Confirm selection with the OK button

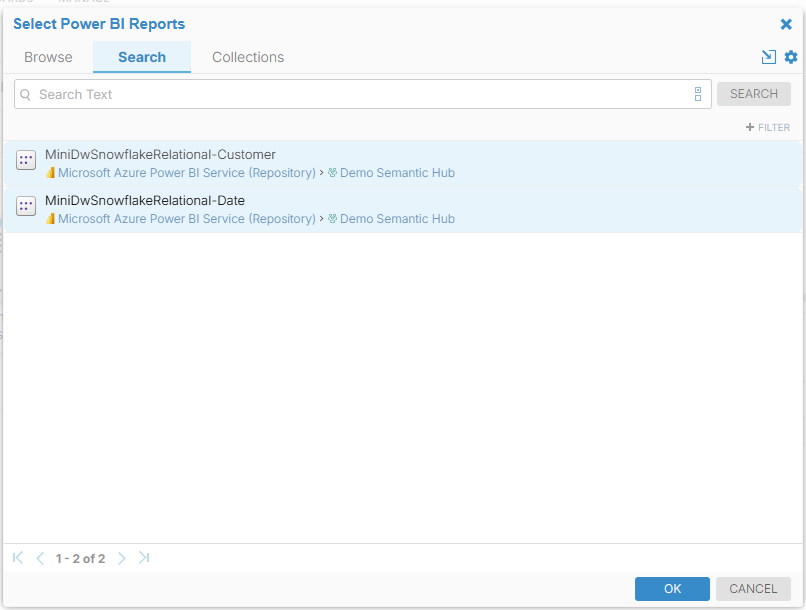pyautogui.click(x=672, y=589)
